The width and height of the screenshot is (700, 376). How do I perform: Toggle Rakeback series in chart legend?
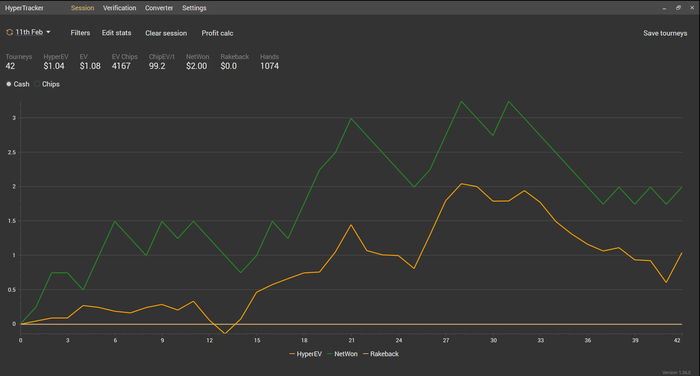381,354
